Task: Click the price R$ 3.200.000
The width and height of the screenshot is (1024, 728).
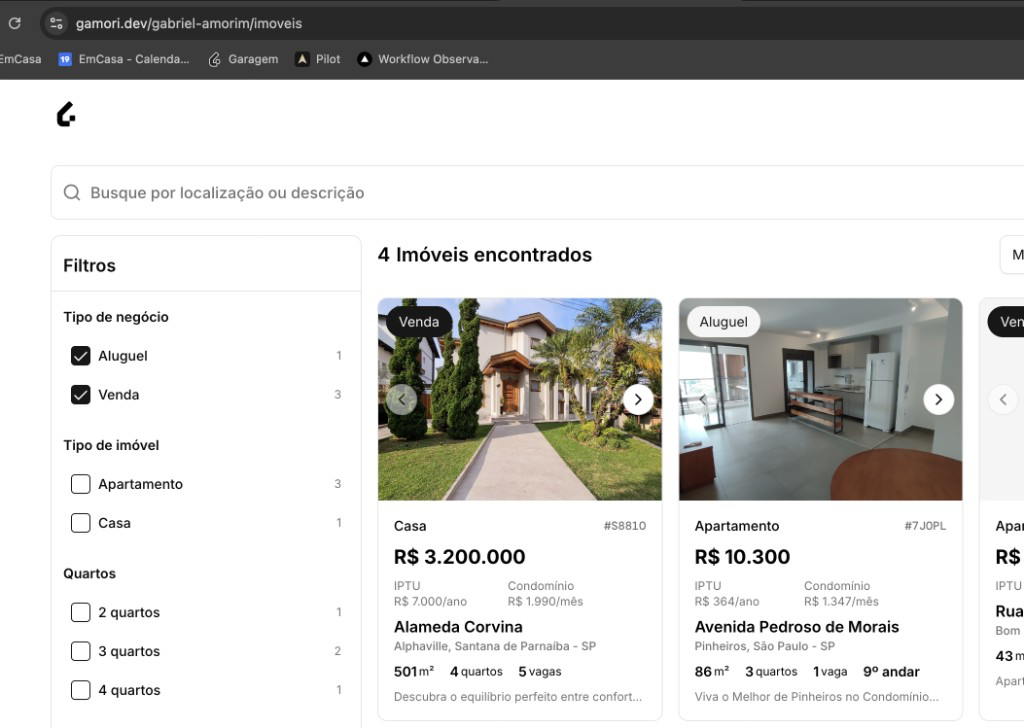Action: pos(459,557)
